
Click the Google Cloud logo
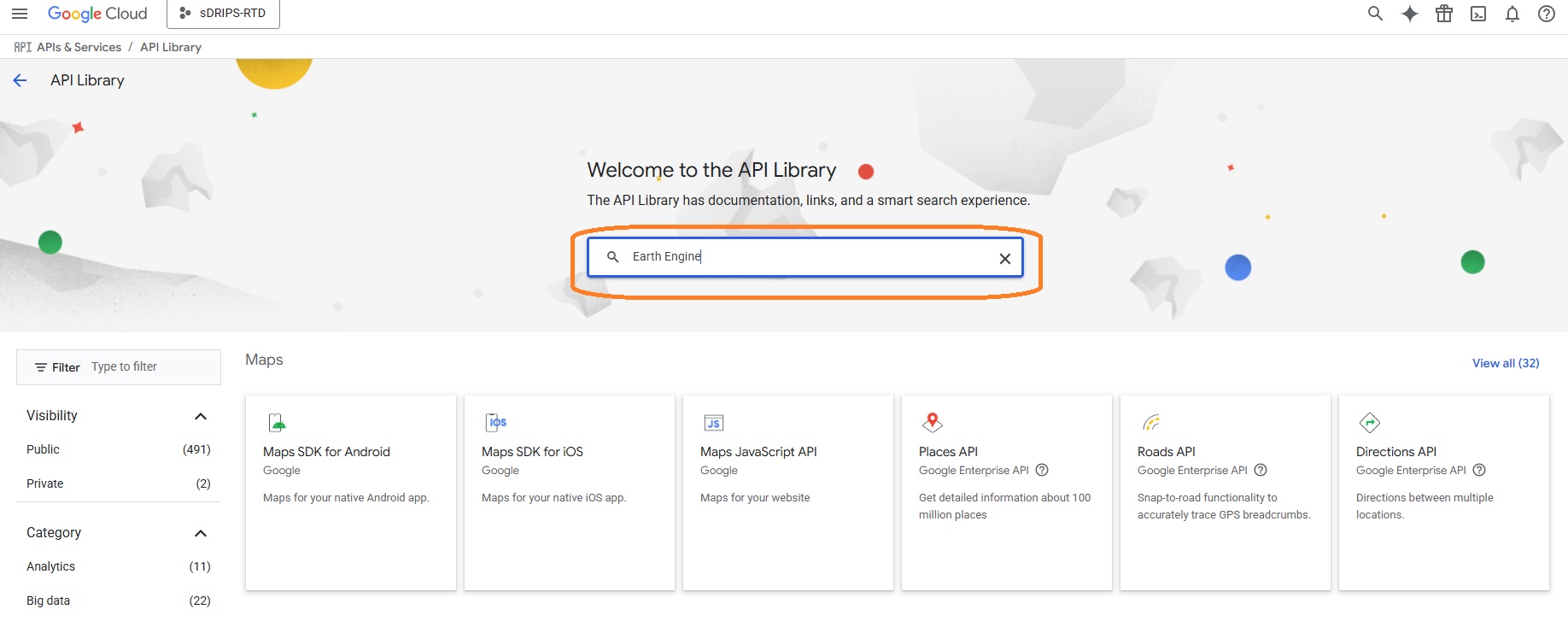[97, 14]
